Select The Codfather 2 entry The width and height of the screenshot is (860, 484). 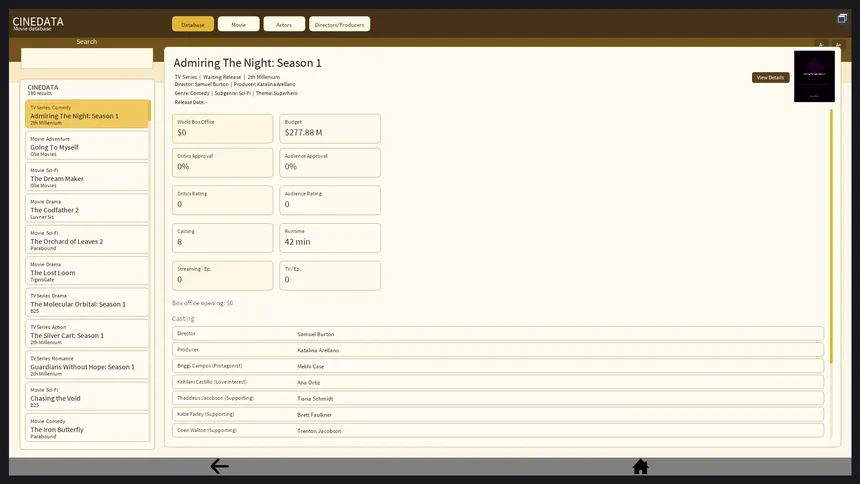click(87, 208)
